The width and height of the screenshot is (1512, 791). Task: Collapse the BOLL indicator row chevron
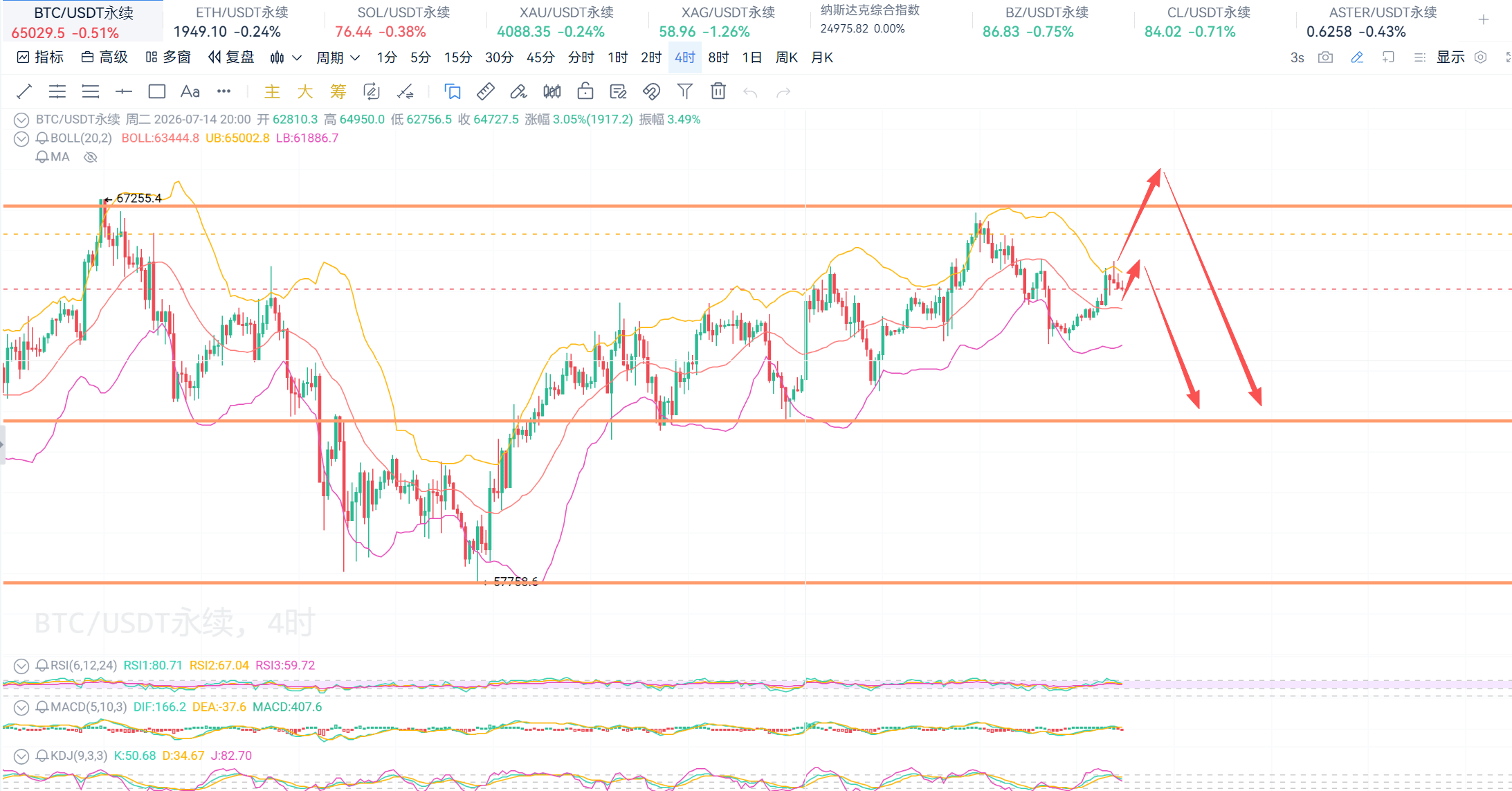click(x=21, y=138)
